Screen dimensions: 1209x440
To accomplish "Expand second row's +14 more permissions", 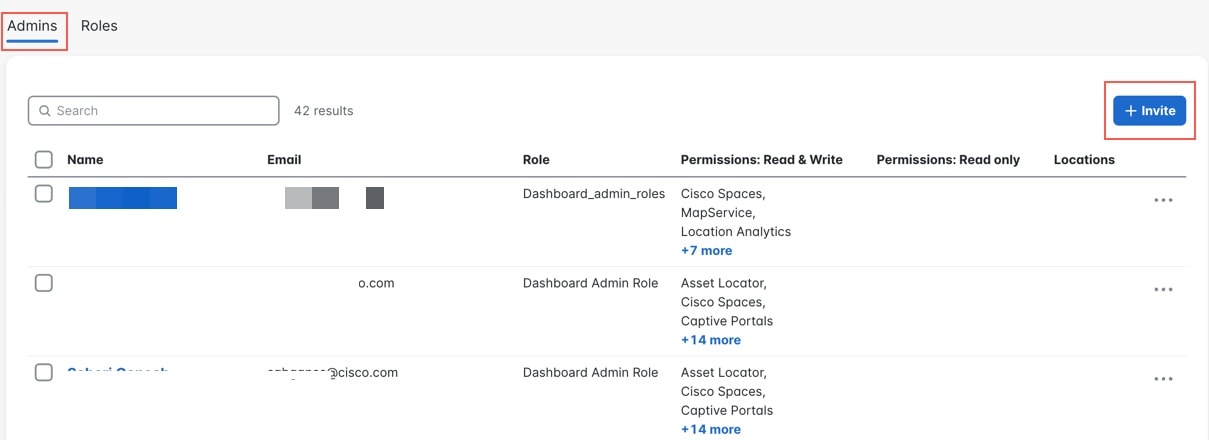I will point(710,340).
